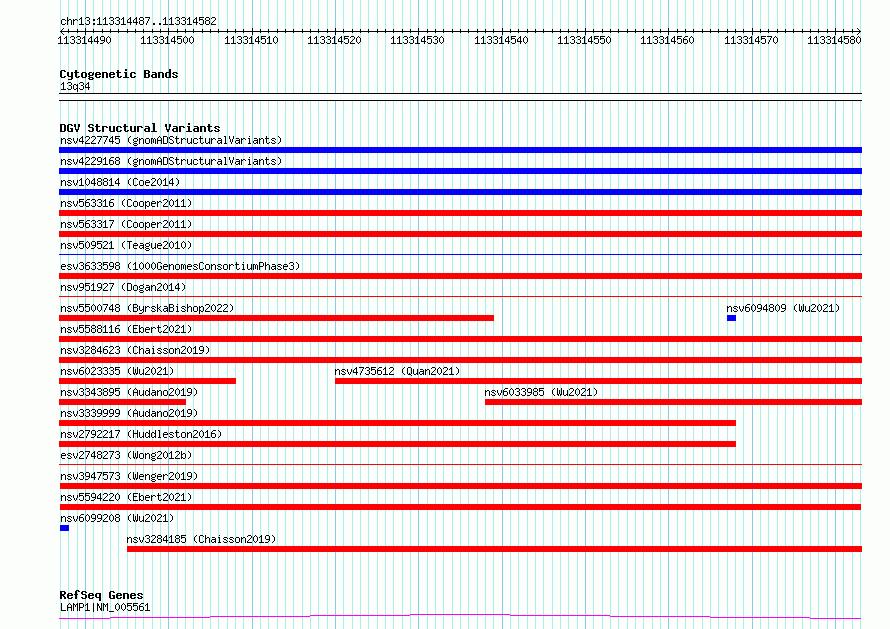Screen dimensions: 890x629
Task: Click nsv2792217 (Huddleston2016) label
Action: 141,434
